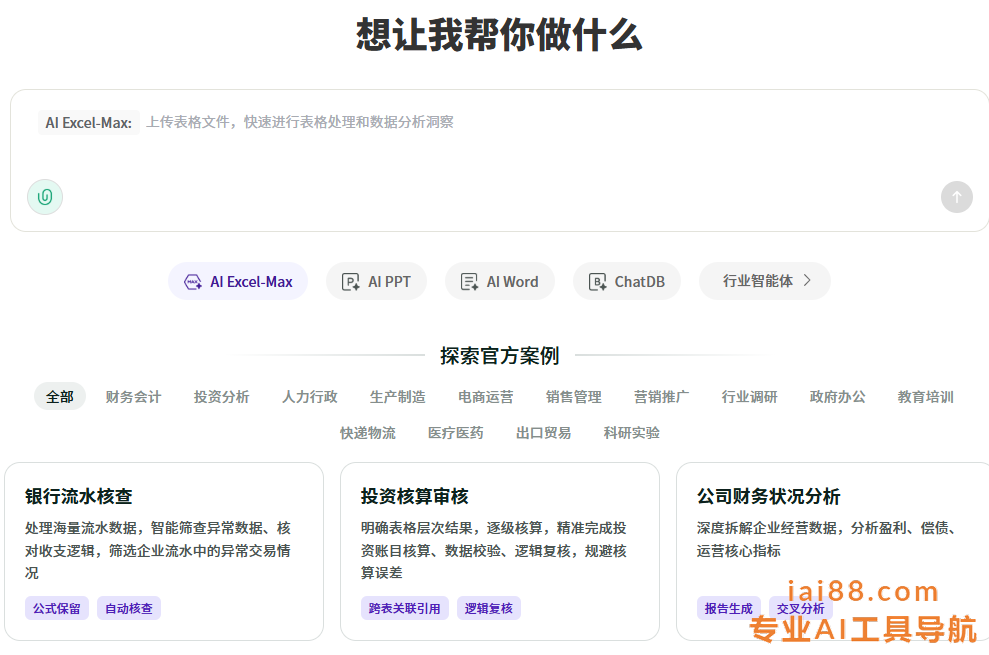Click the 自动核查 tag
Screen dimensions: 989x655
pyautogui.click(x=129, y=608)
